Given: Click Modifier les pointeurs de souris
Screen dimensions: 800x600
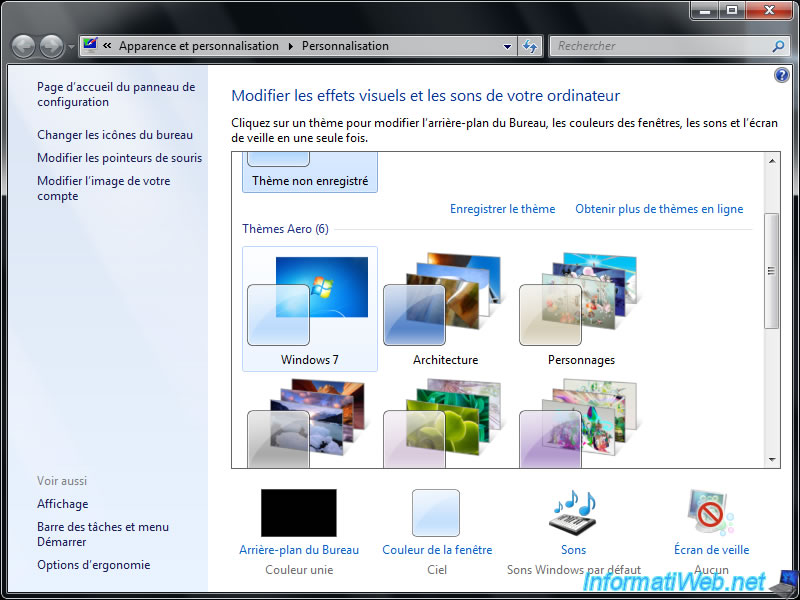Looking at the screenshot, I should (120, 158).
